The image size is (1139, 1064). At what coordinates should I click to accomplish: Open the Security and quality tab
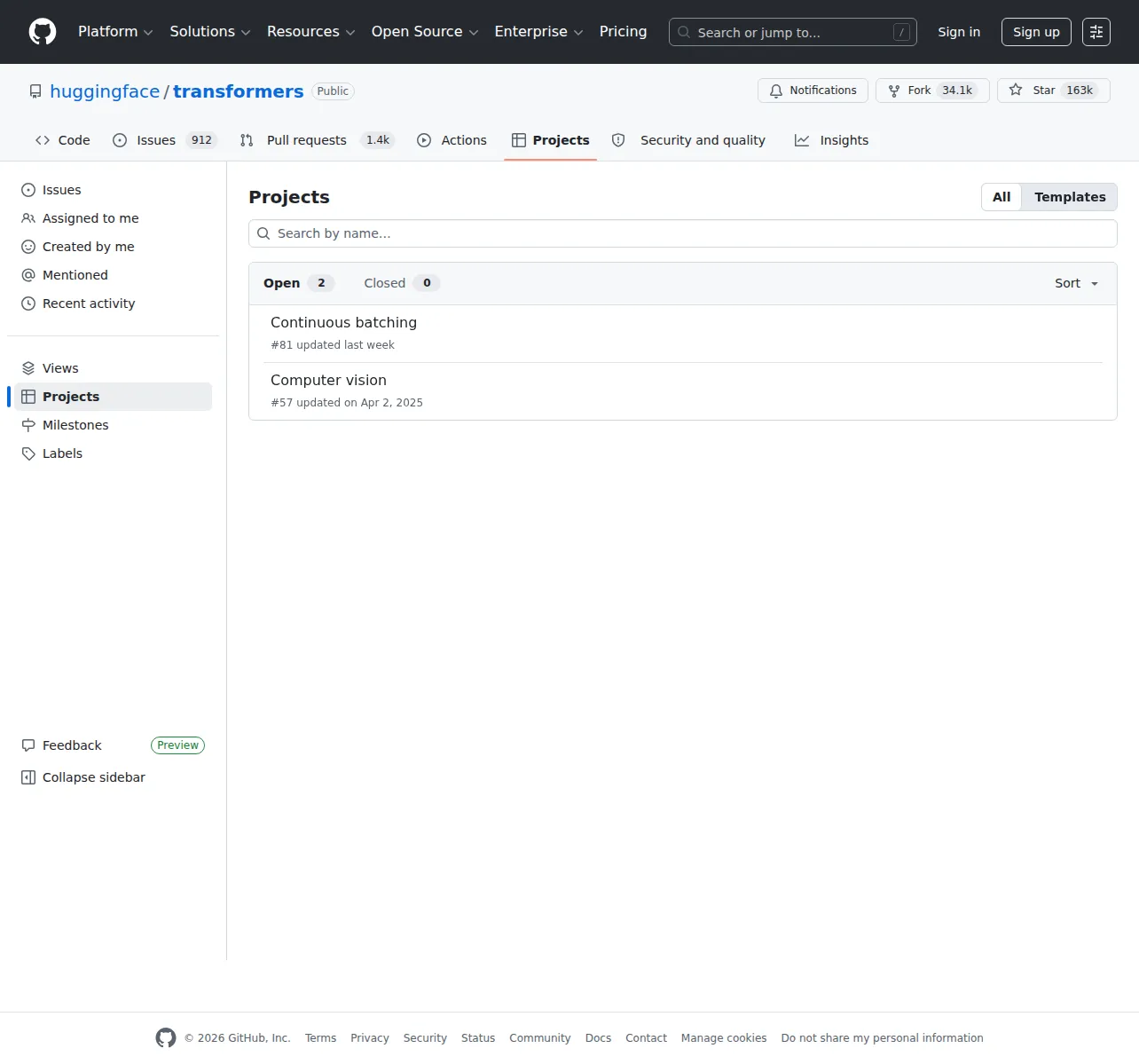[x=688, y=140]
